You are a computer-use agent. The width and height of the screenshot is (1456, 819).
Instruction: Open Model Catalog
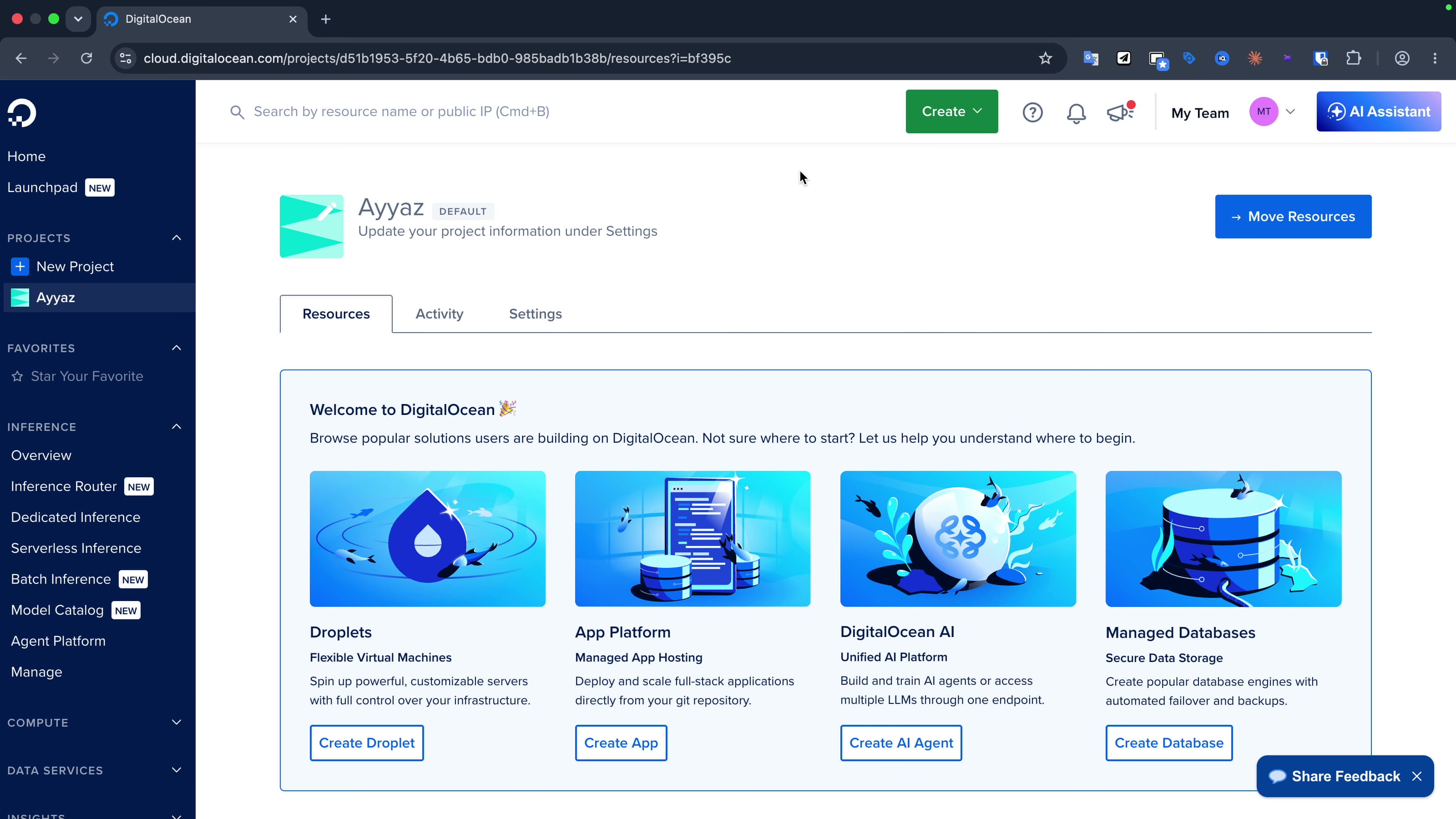point(58,611)
